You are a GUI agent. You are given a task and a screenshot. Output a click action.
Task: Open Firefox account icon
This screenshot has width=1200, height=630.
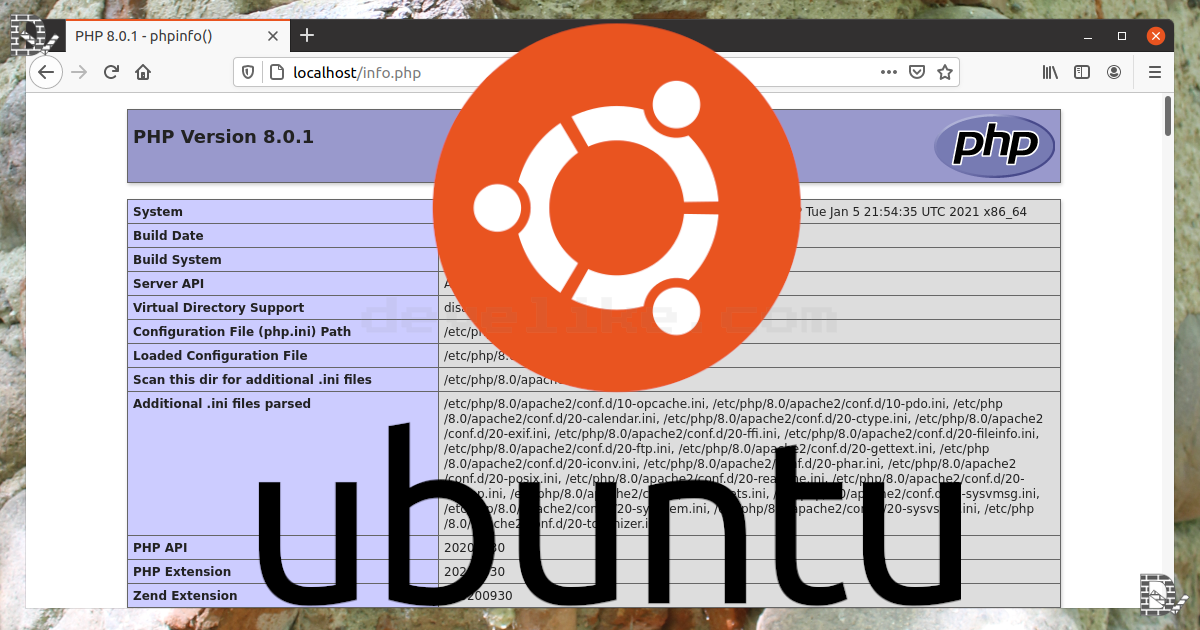coord(1114,72)
